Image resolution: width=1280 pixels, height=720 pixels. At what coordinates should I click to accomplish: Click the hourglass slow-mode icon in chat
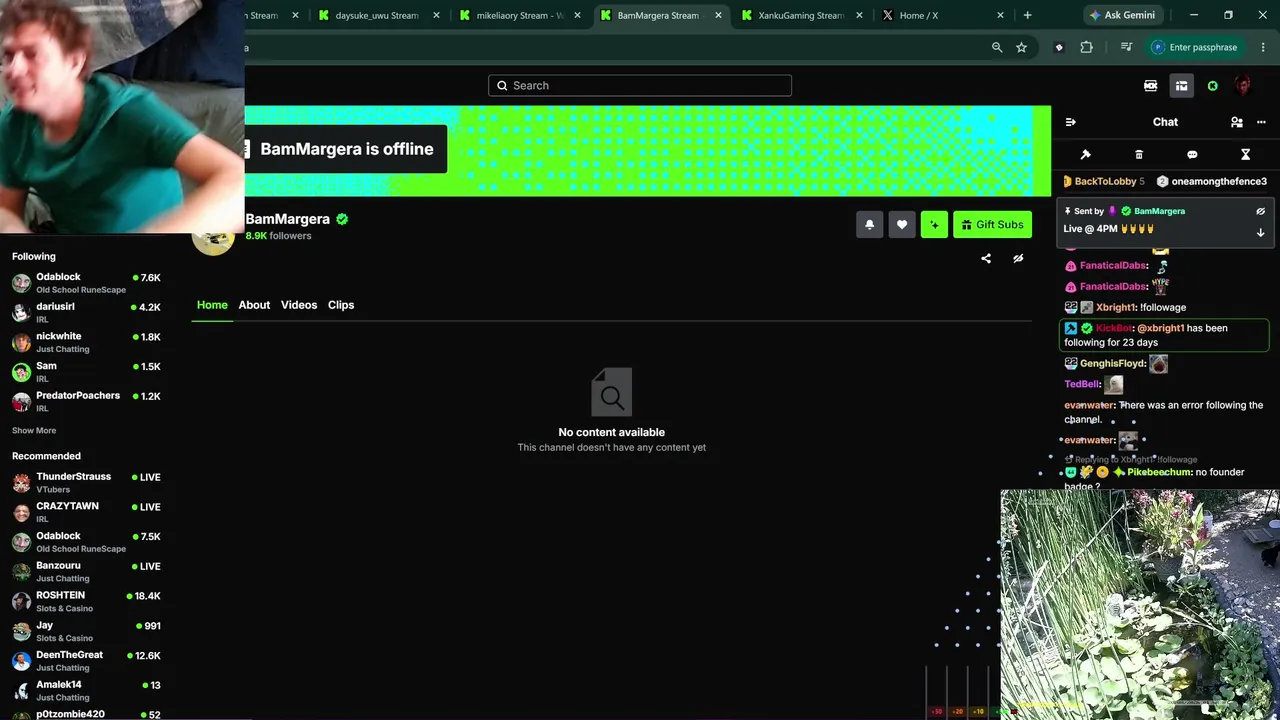pyautogui.click(x=1245, y=155)
